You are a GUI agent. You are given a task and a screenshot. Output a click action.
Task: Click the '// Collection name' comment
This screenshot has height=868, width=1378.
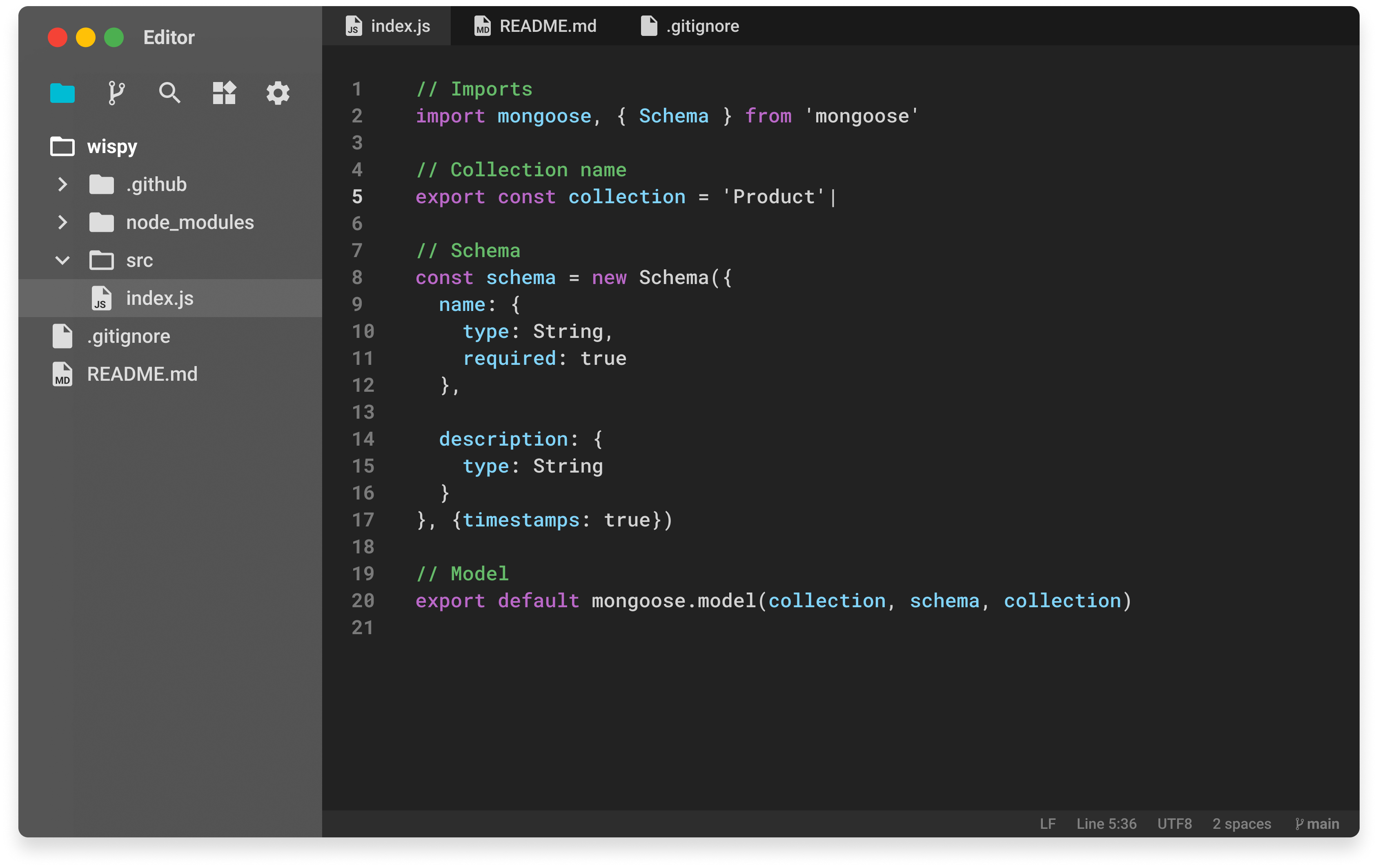click(x=521, y=170)
